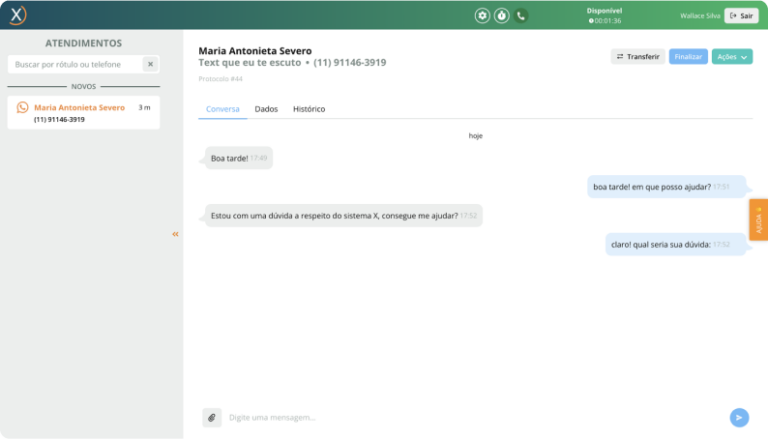Image resolution: width=768 pixels, height=439 pixels.
Task: Click the stopwatch timer icon in header
Action: coord(502,16)
